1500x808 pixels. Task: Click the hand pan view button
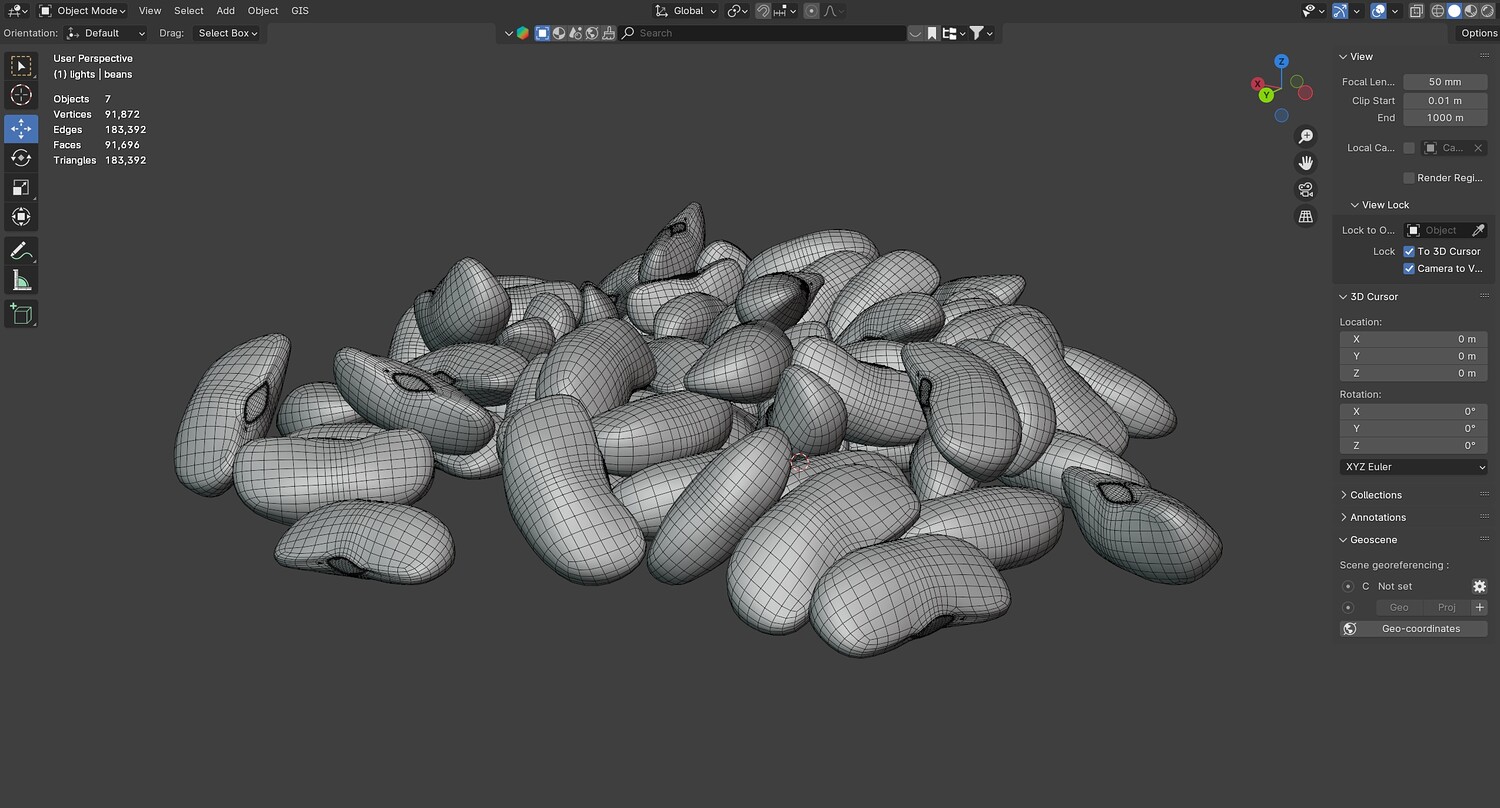coord(1305,163)
